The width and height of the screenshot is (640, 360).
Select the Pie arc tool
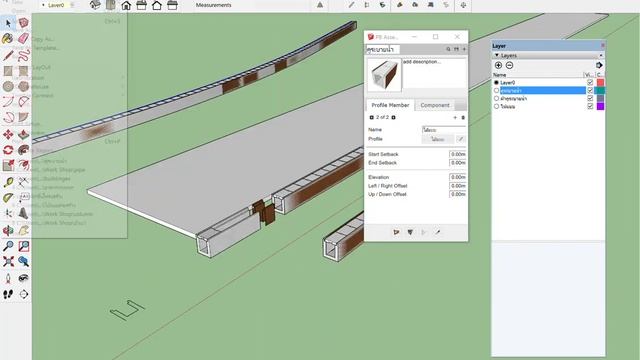[24, 102]
